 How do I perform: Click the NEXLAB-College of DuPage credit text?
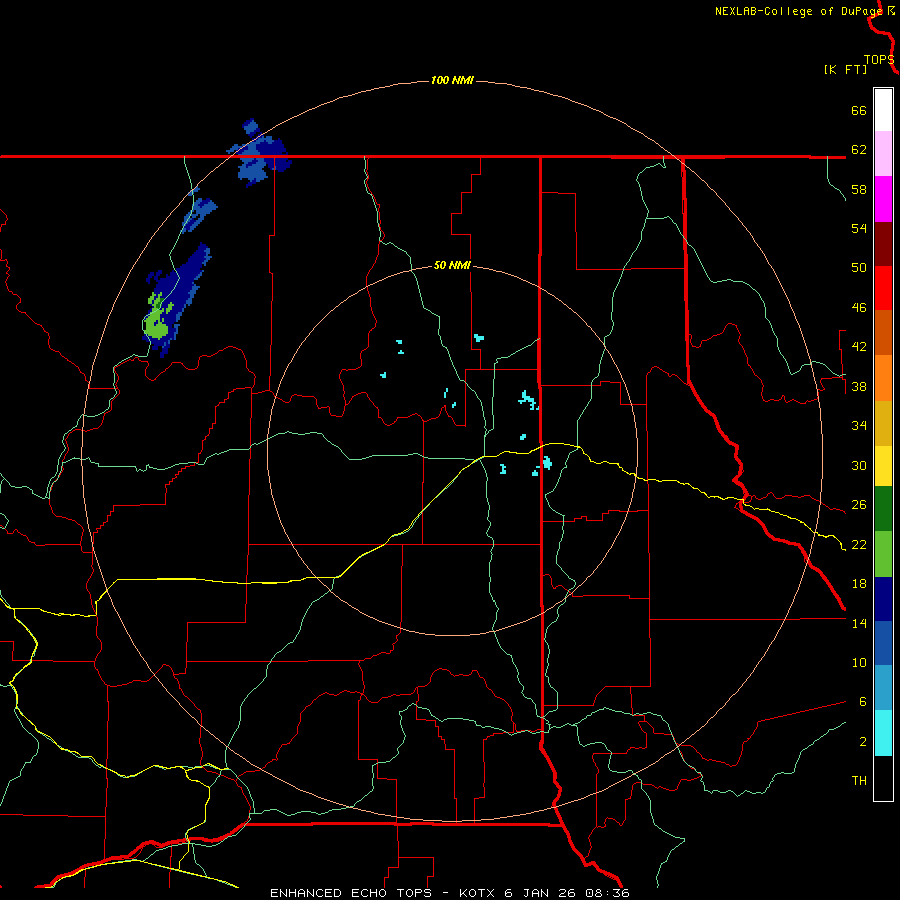tap(799, 11)
